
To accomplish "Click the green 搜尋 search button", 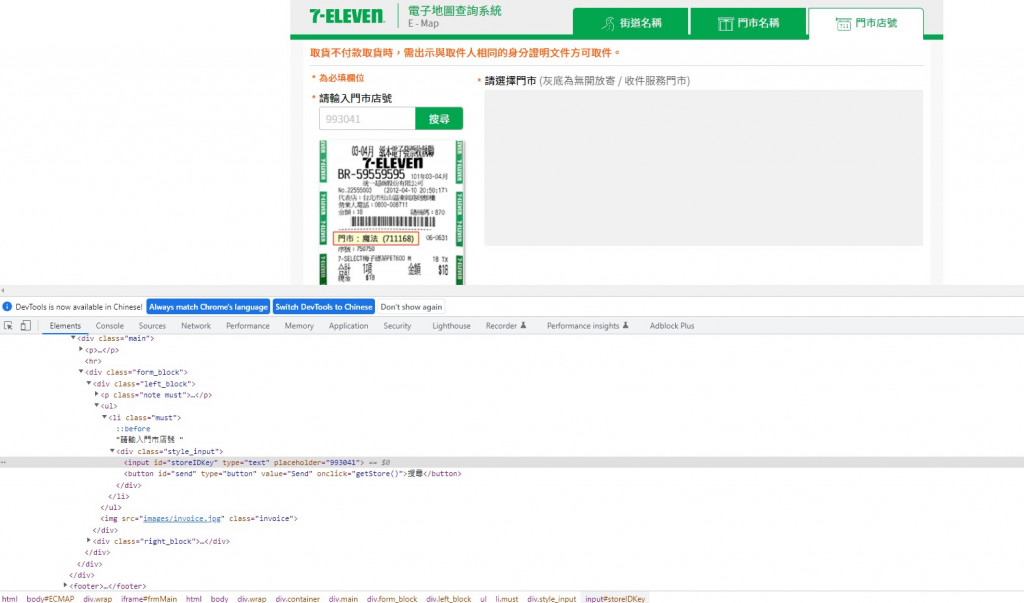I will [439, 119].
